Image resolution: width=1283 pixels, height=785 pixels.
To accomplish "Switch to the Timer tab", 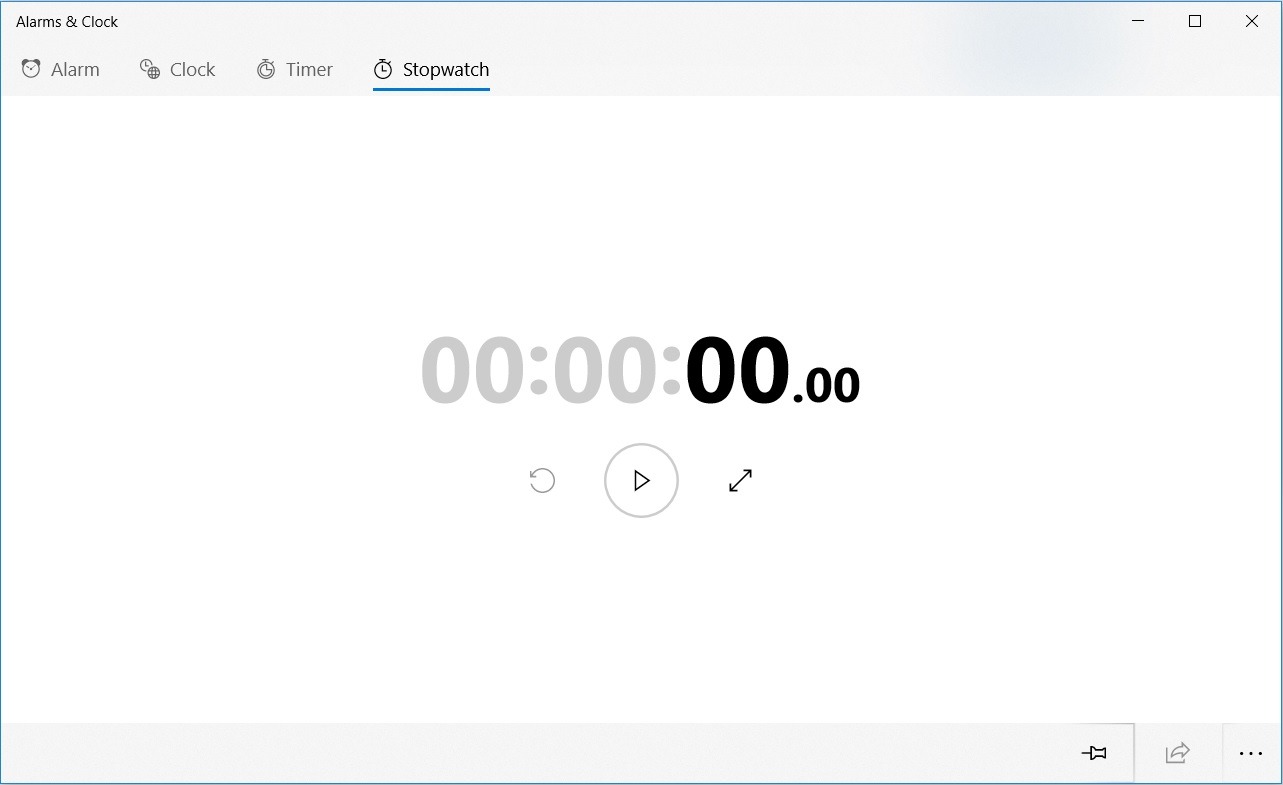I will [x=295, y=68].
